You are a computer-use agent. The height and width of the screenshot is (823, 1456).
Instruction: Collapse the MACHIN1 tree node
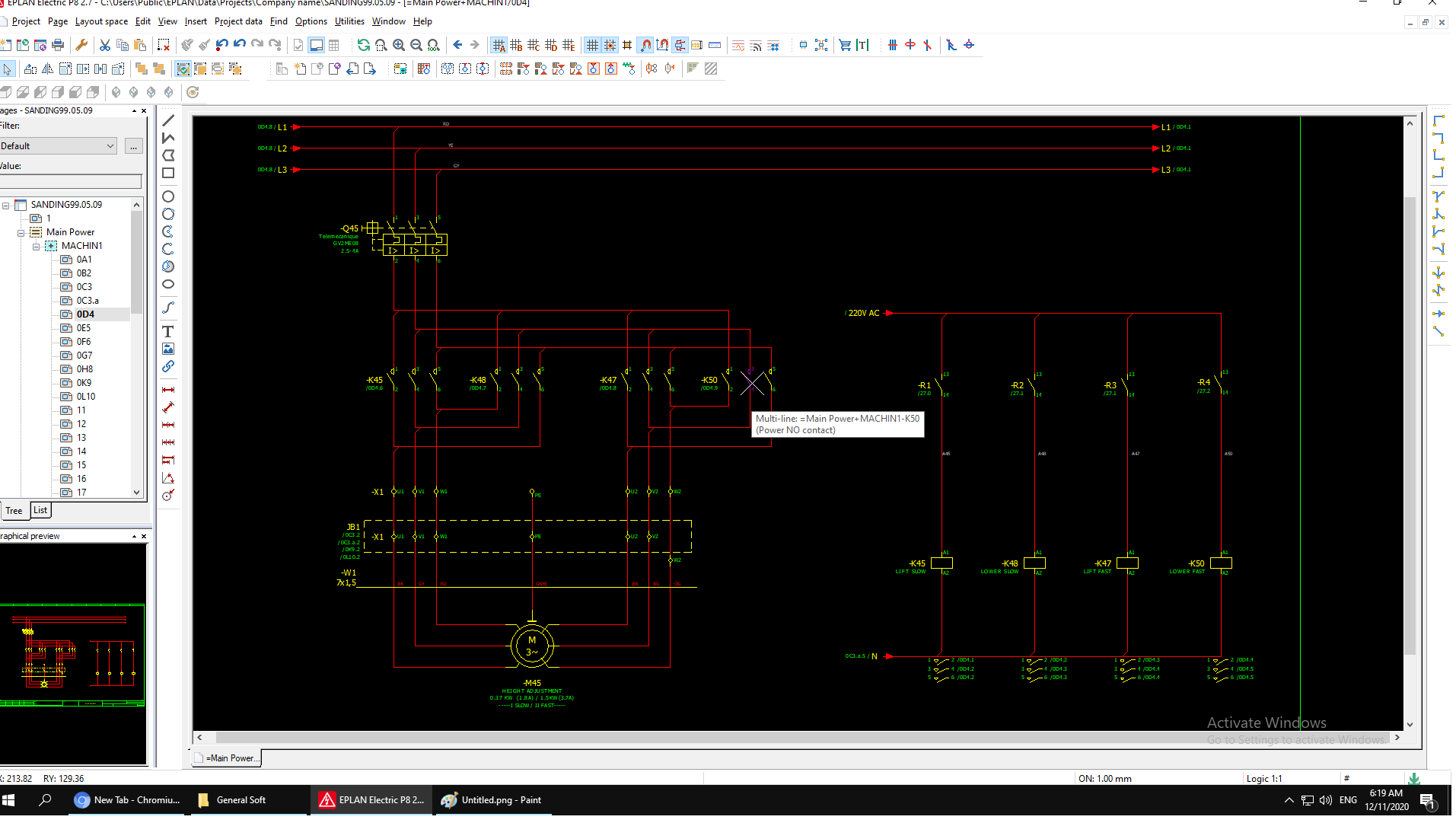click(36, 247)
